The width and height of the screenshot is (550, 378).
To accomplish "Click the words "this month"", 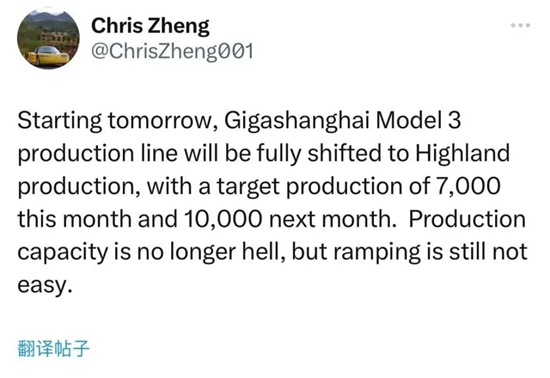I will pos(74,219).
